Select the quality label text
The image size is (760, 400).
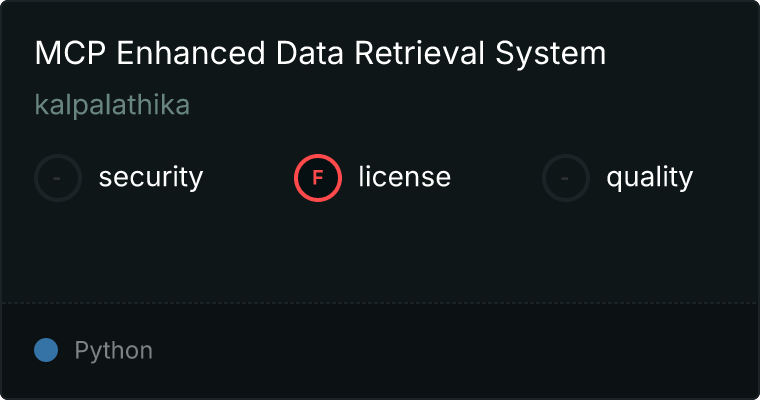point(649,178)
